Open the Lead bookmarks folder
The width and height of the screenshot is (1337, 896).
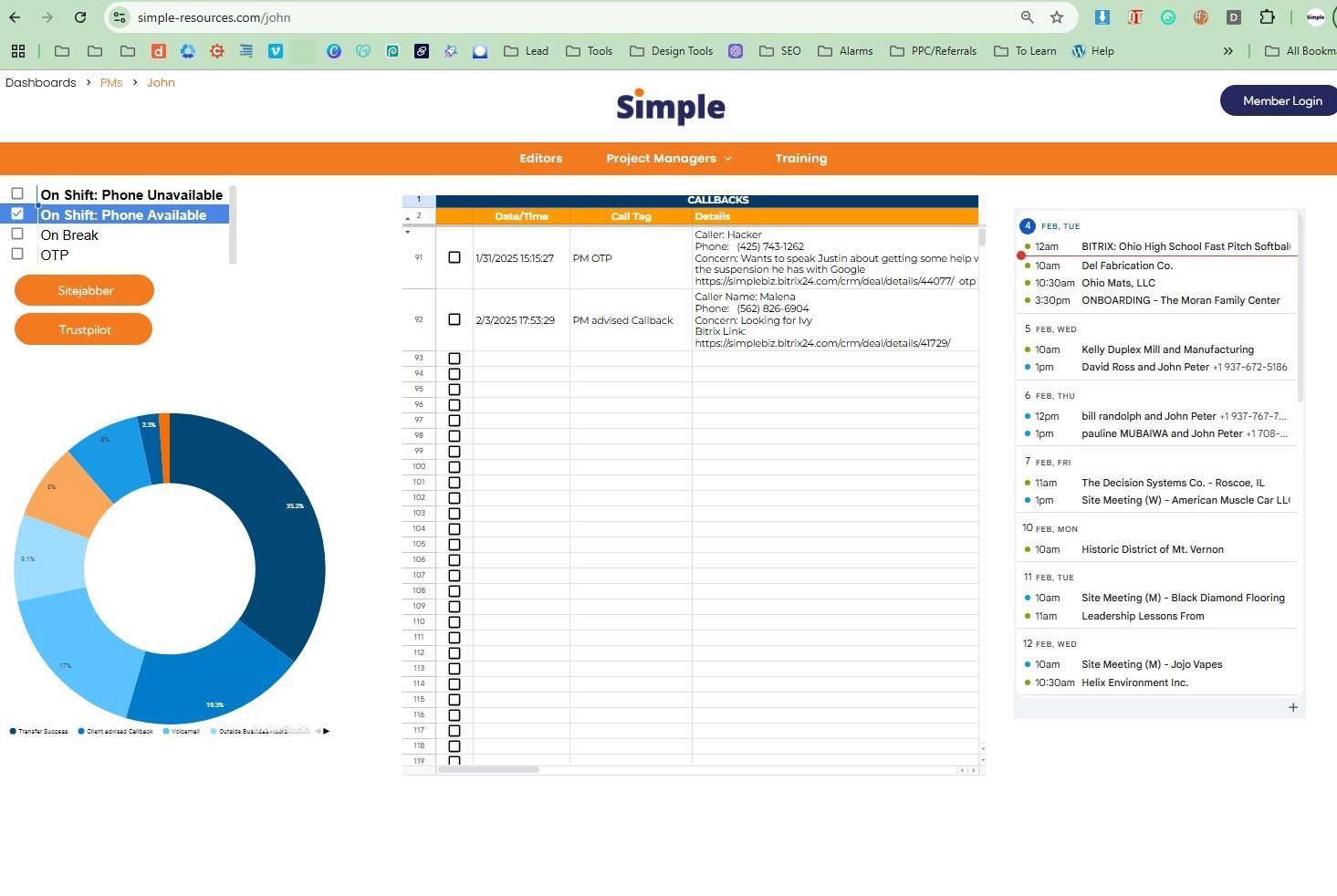[526, 51]
